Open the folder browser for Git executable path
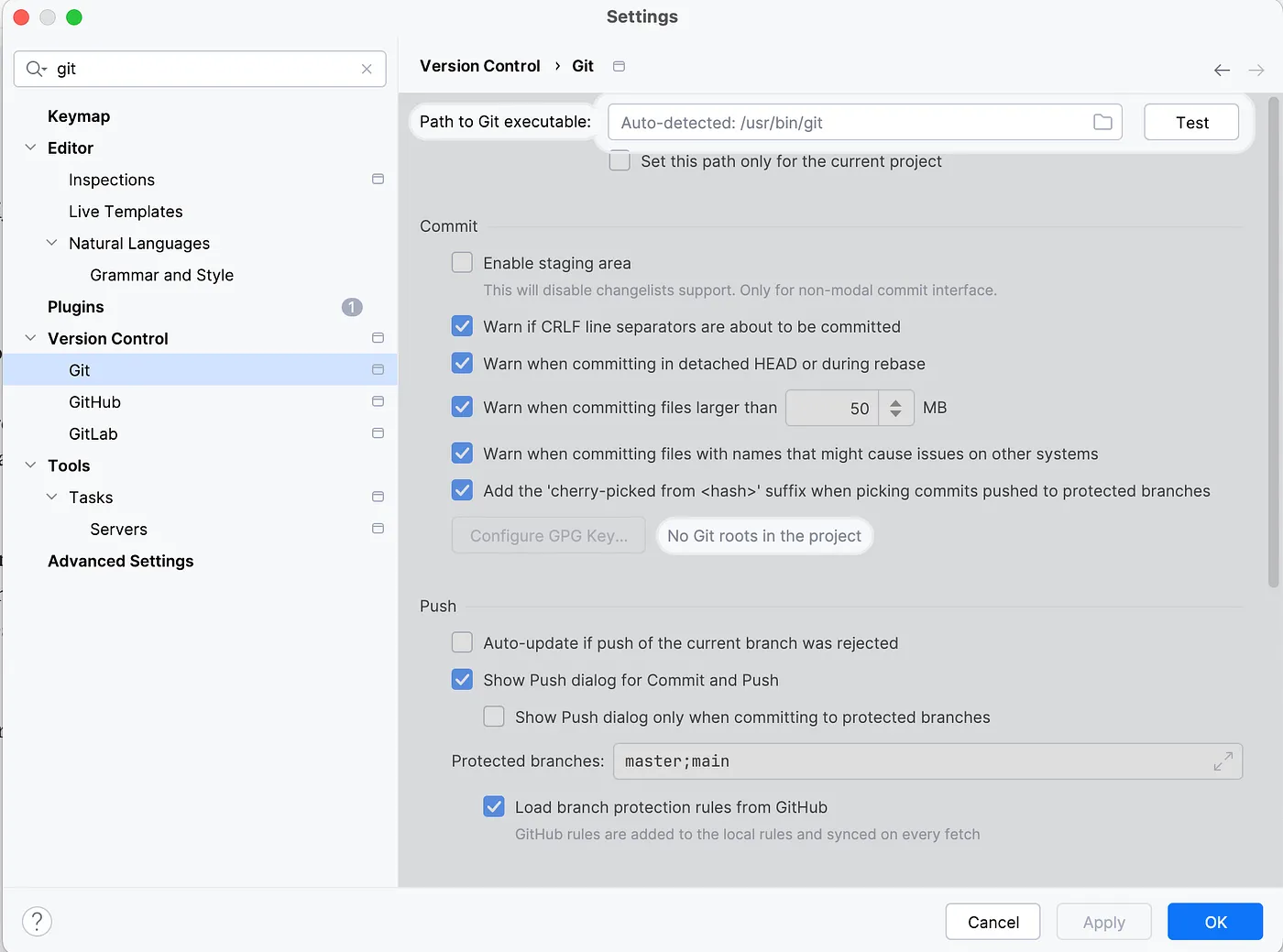The width and height of the screenshot is (1283, 952). pyautogui.click(x=1102, y=121)
